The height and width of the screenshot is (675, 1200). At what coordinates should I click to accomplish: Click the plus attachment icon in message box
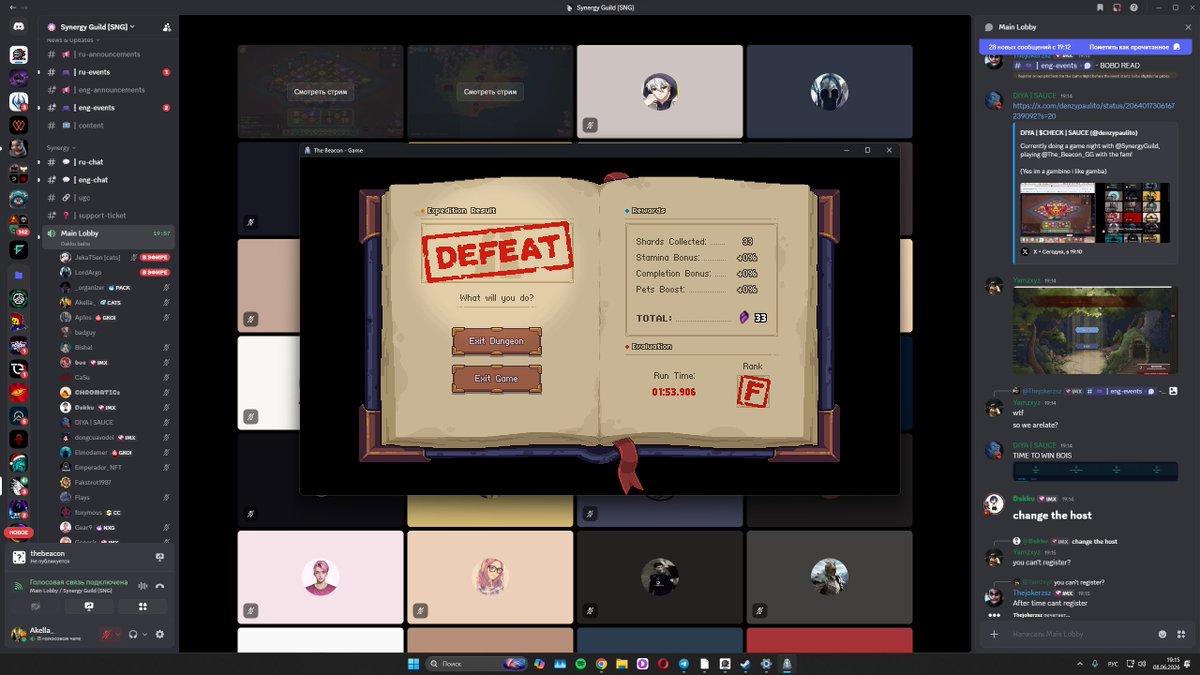(x=994, y=634)
